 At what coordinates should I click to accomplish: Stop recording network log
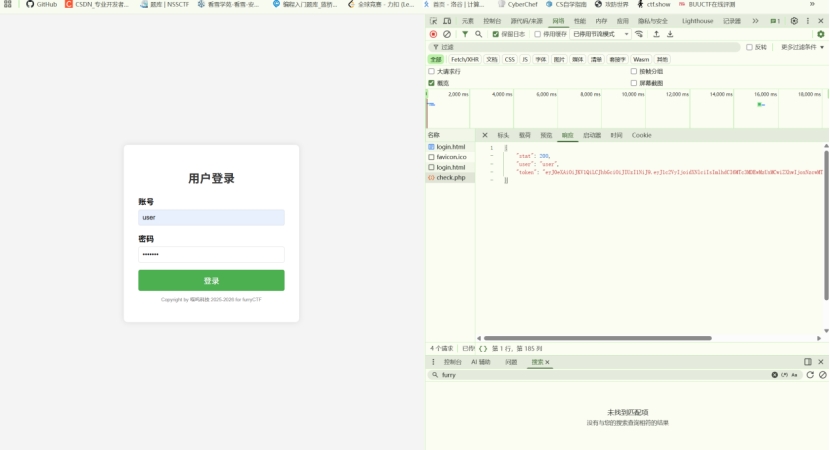pos(434,34)
